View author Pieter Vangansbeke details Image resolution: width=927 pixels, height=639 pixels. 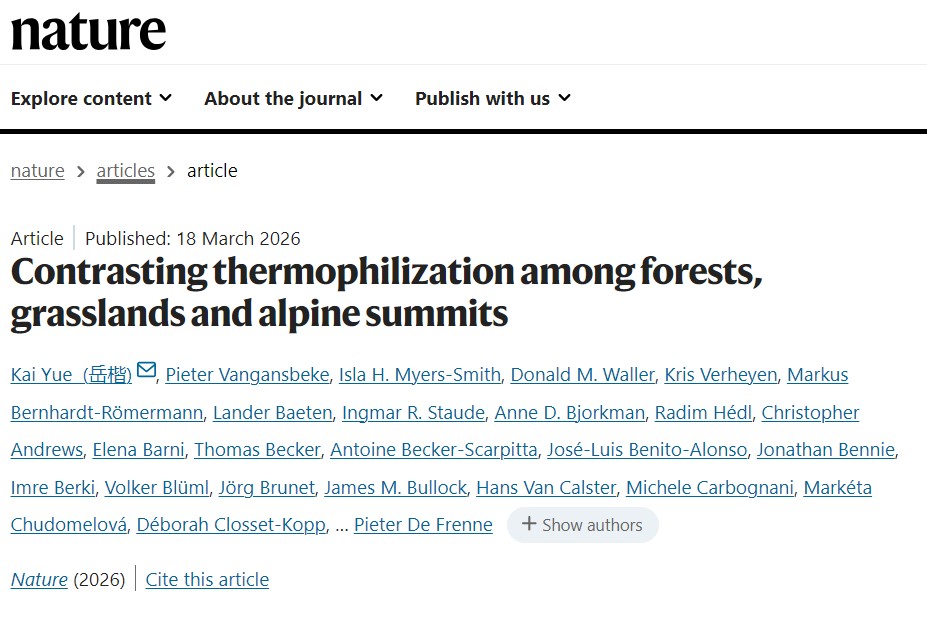247,375
